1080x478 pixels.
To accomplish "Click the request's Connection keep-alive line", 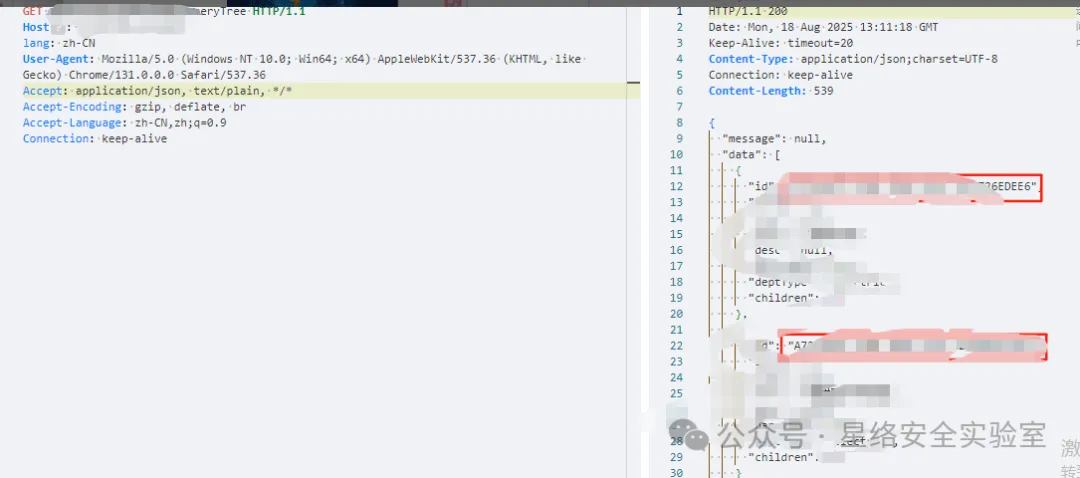I will [x=95, y=139].
